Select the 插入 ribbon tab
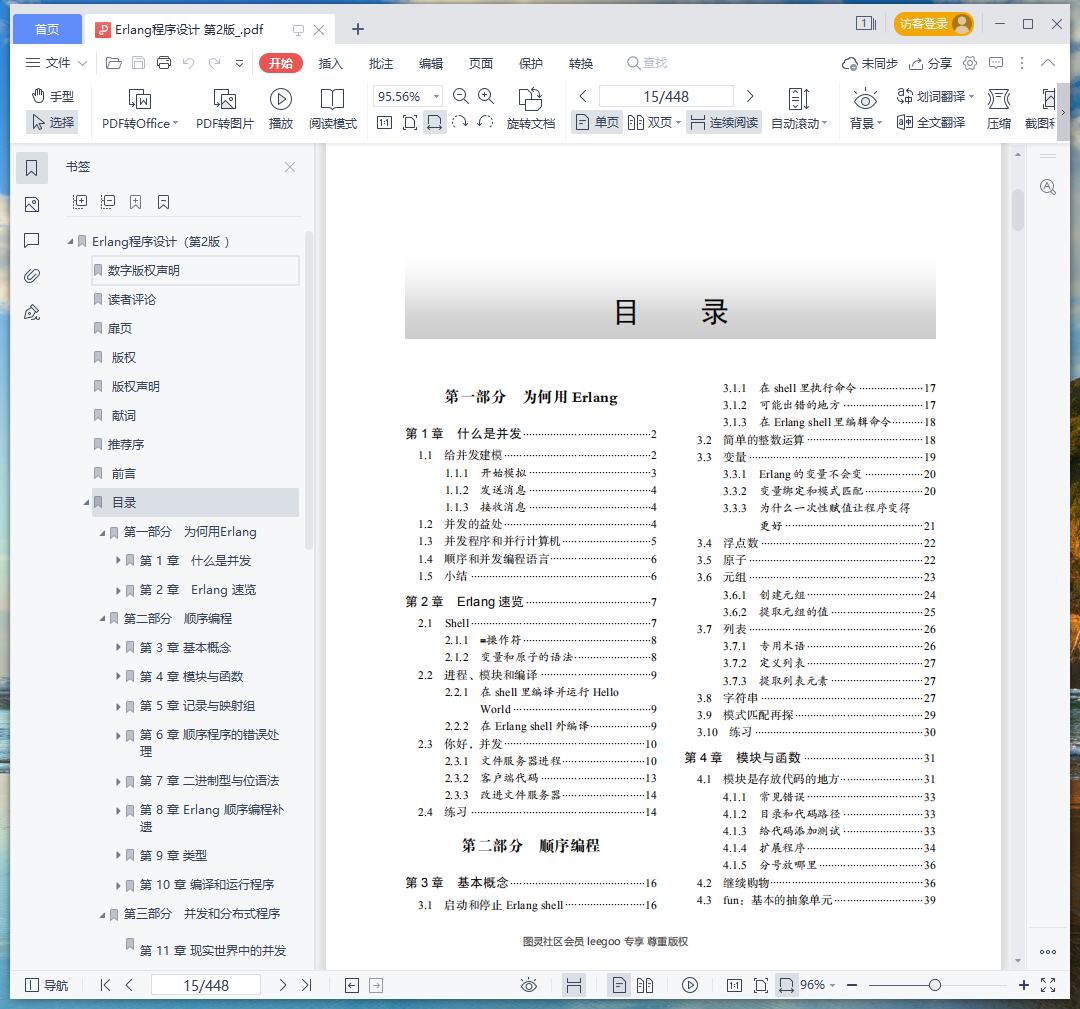The width and height of the screenshot is (1080, 1009). [x=331, y=63]
